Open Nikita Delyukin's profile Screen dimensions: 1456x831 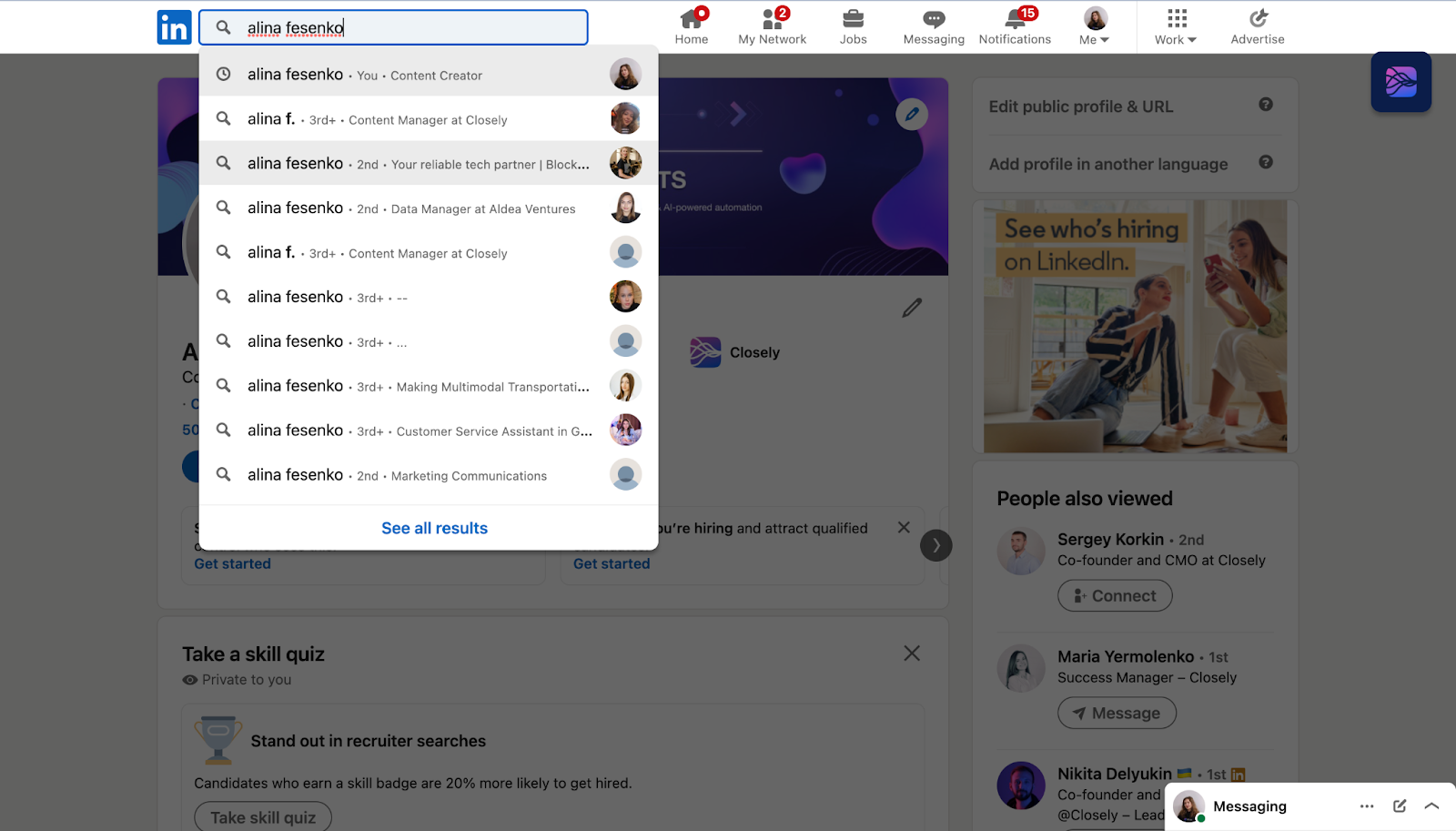click(1115, 774)
